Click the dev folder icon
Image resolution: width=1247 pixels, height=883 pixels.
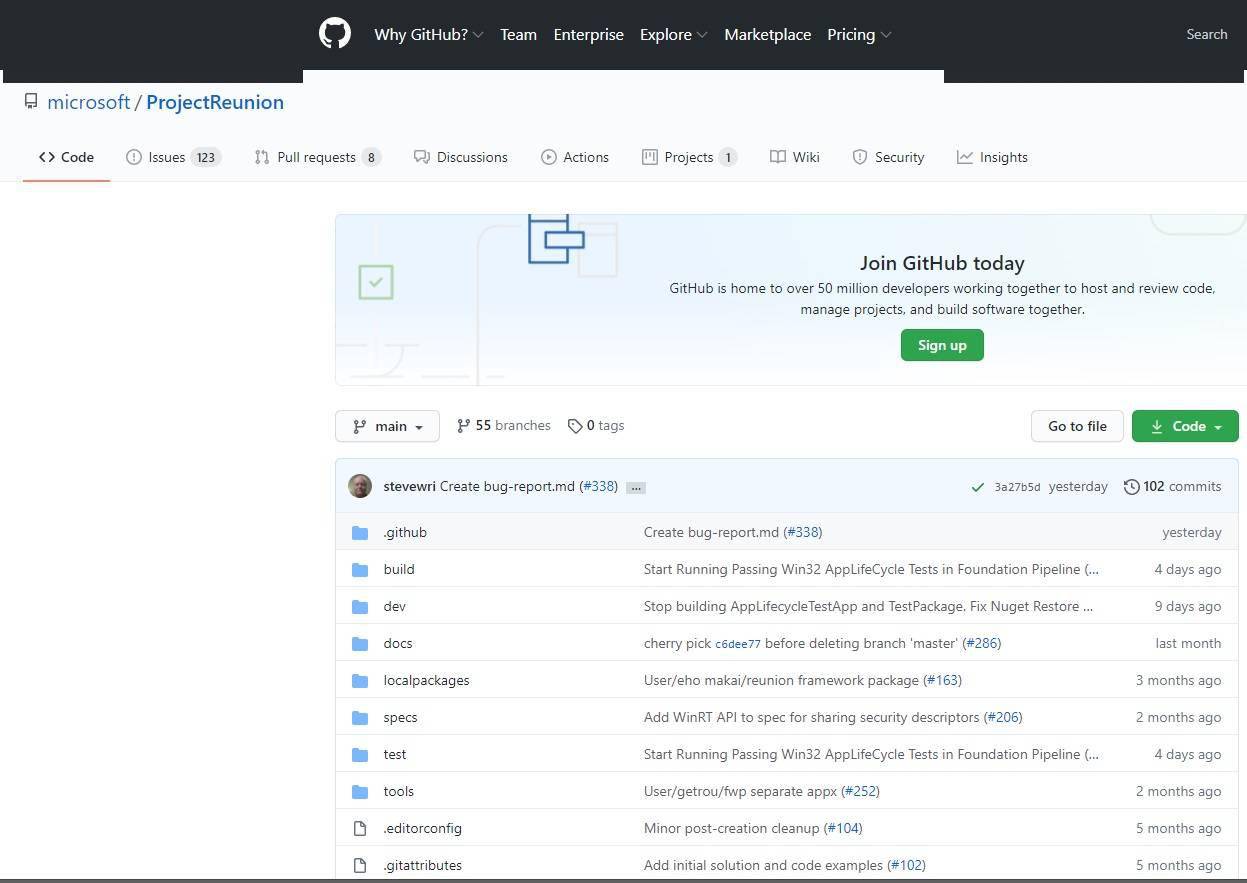click(x=360, y=606)
